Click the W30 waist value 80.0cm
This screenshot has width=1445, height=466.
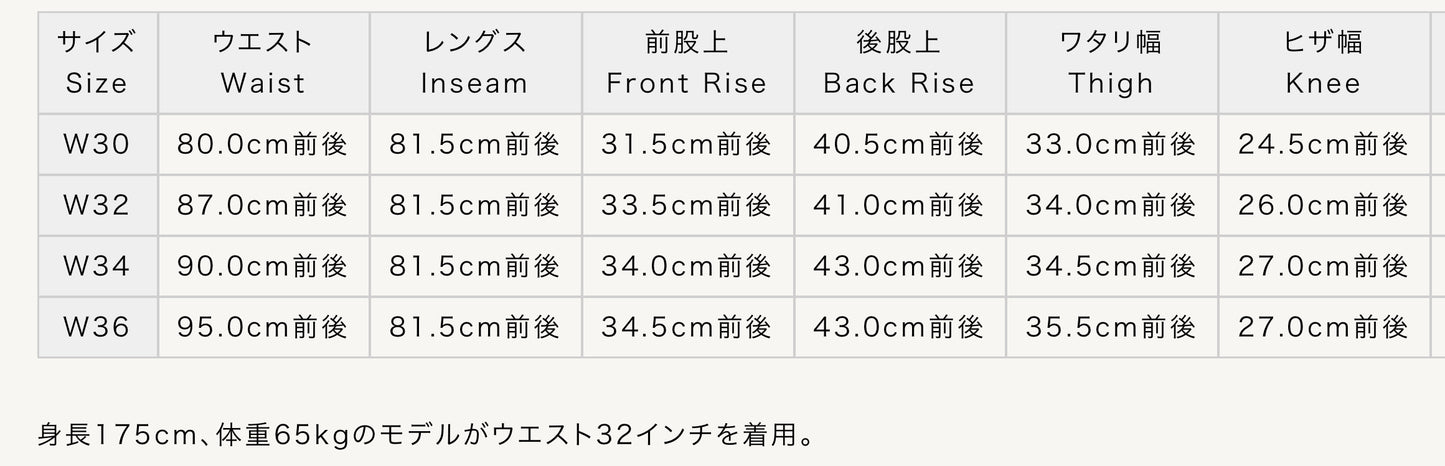pos(263,145)
